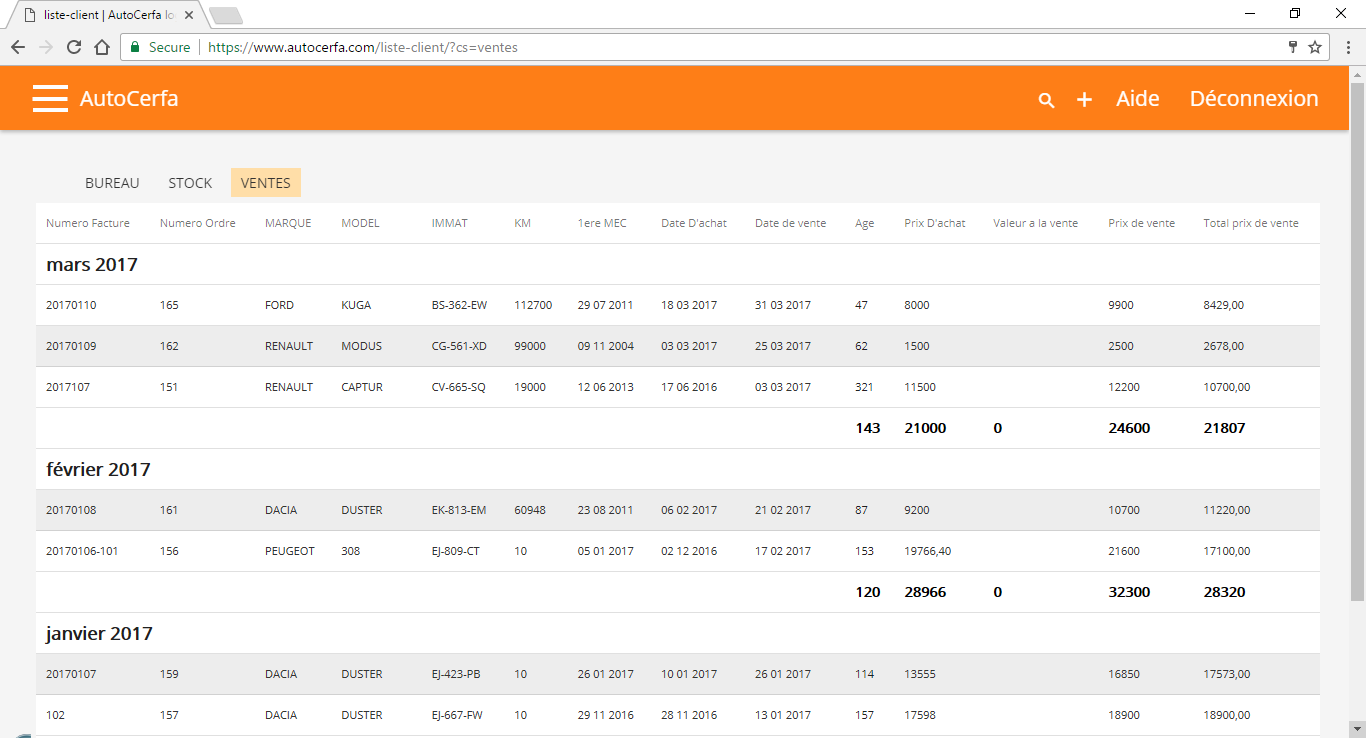
Task: Select invoice 2017107 row
Action: point(678,387)
